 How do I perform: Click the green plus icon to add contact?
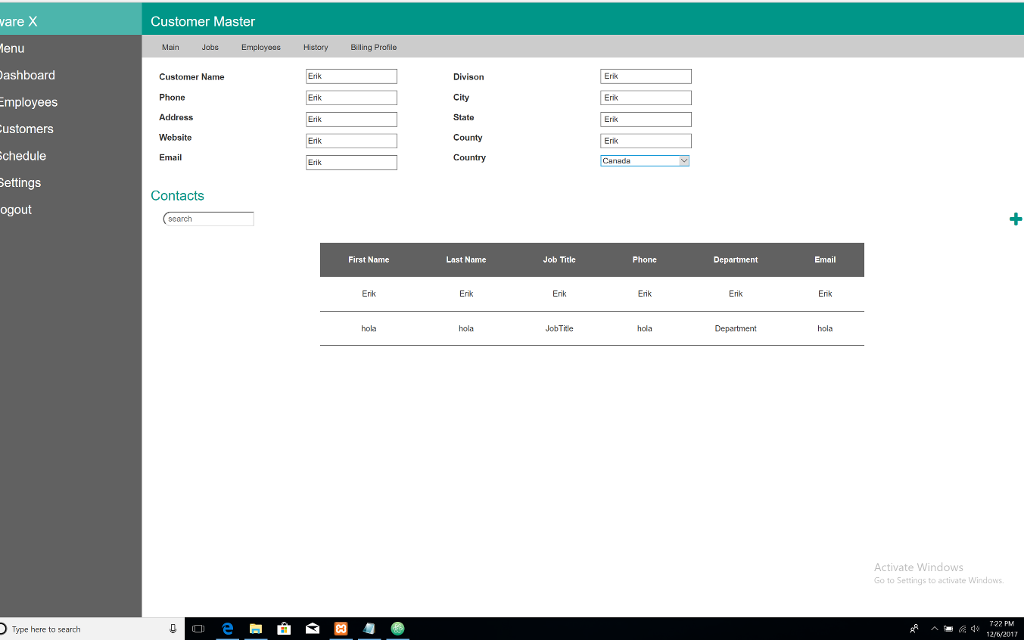click(1015, 218)
